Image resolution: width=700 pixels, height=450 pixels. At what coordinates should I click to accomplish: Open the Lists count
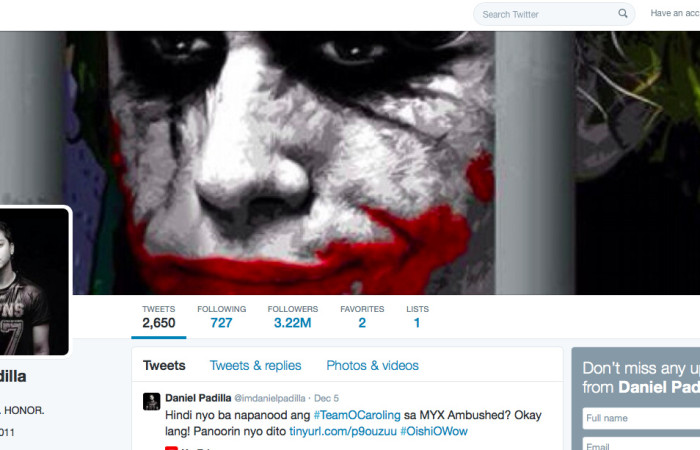[417, 317]
